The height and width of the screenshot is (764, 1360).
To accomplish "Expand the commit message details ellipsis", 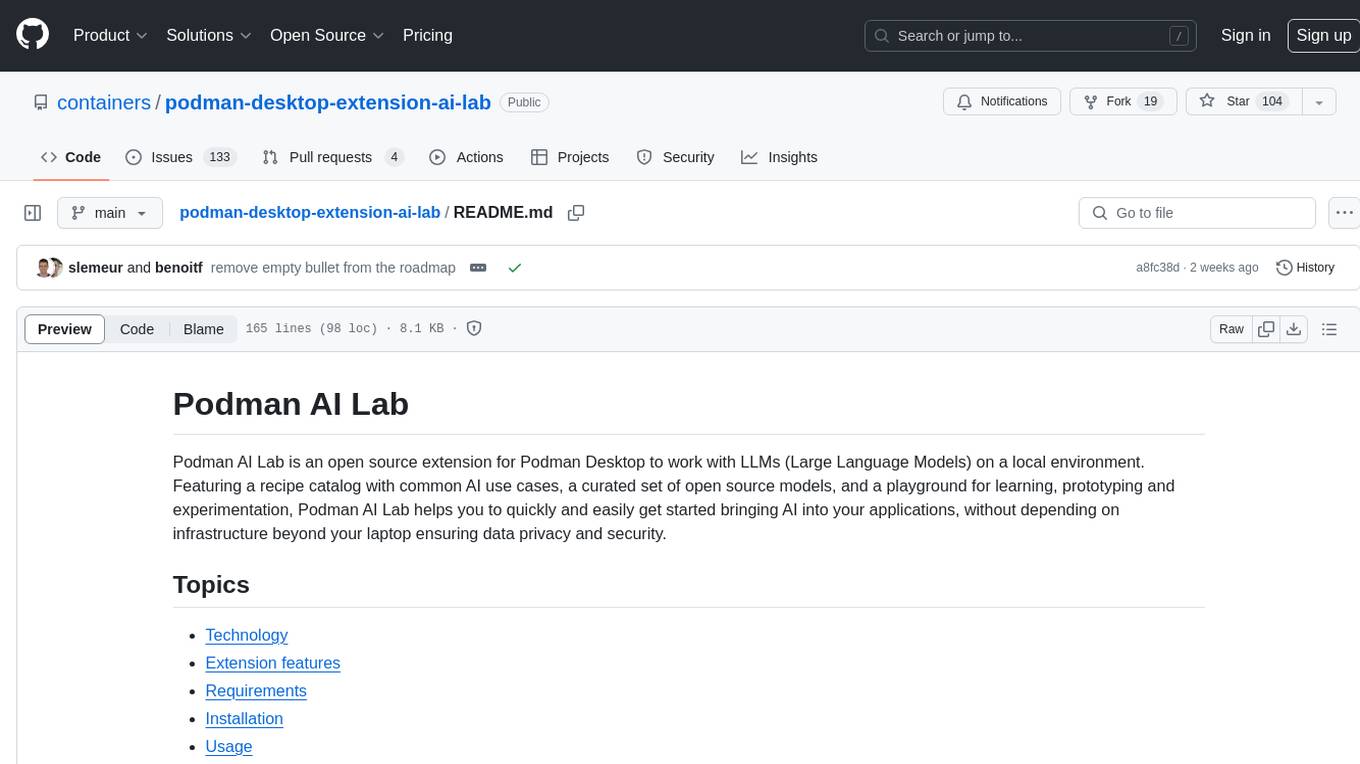I will (x=478, y=268).
